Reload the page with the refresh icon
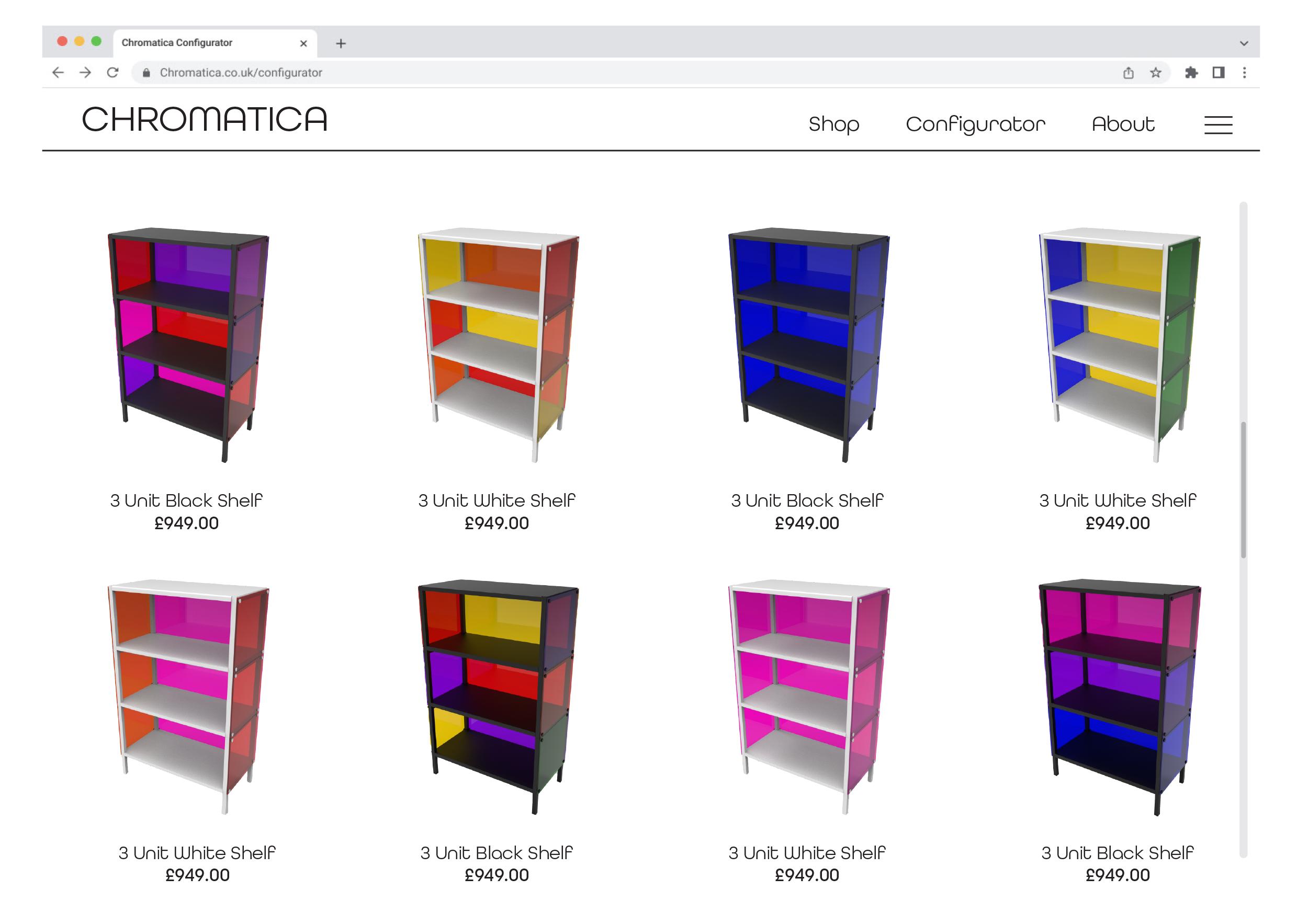This screenshot has width=1308, height=924. (x=113, y=72)
